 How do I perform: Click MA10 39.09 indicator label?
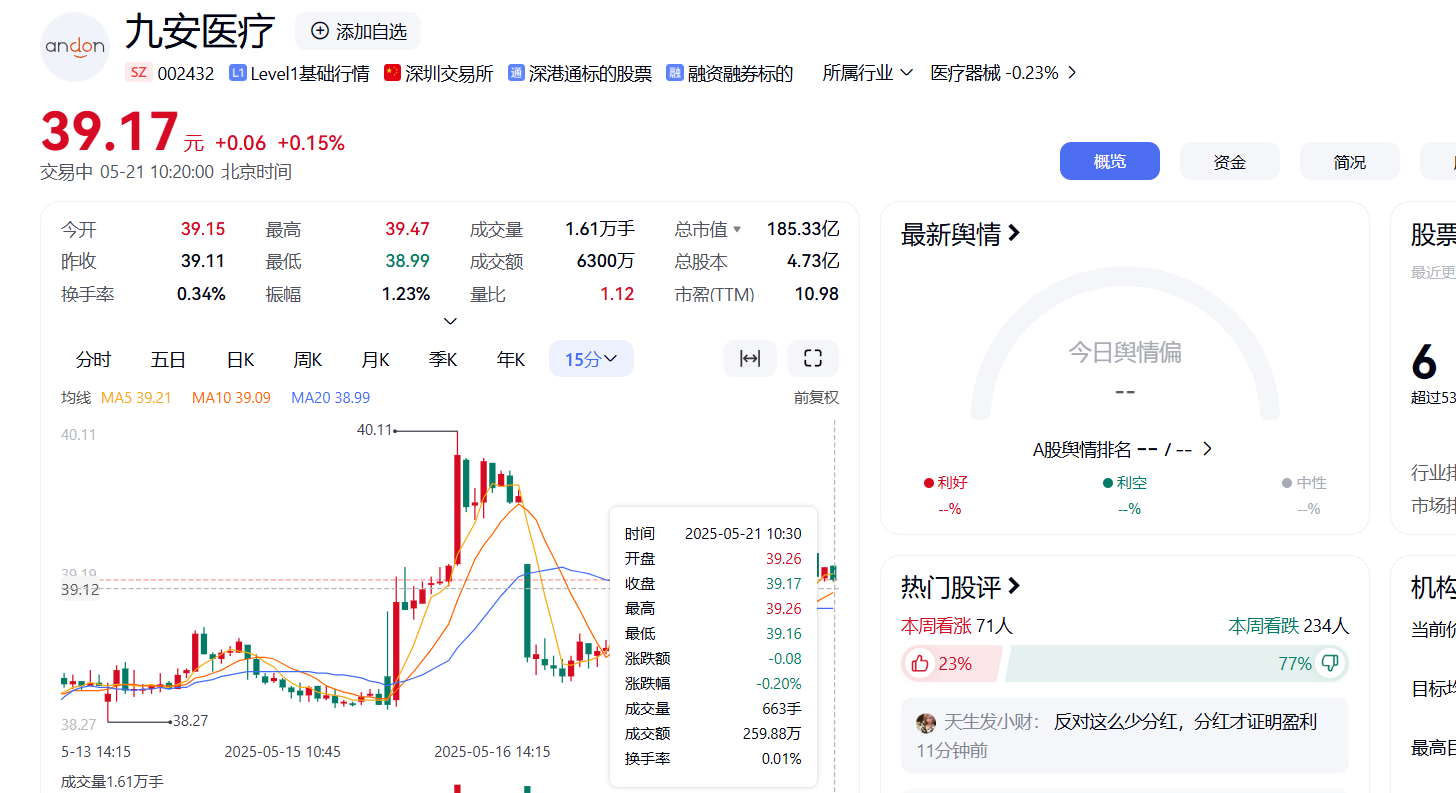[x=231, y=398]
